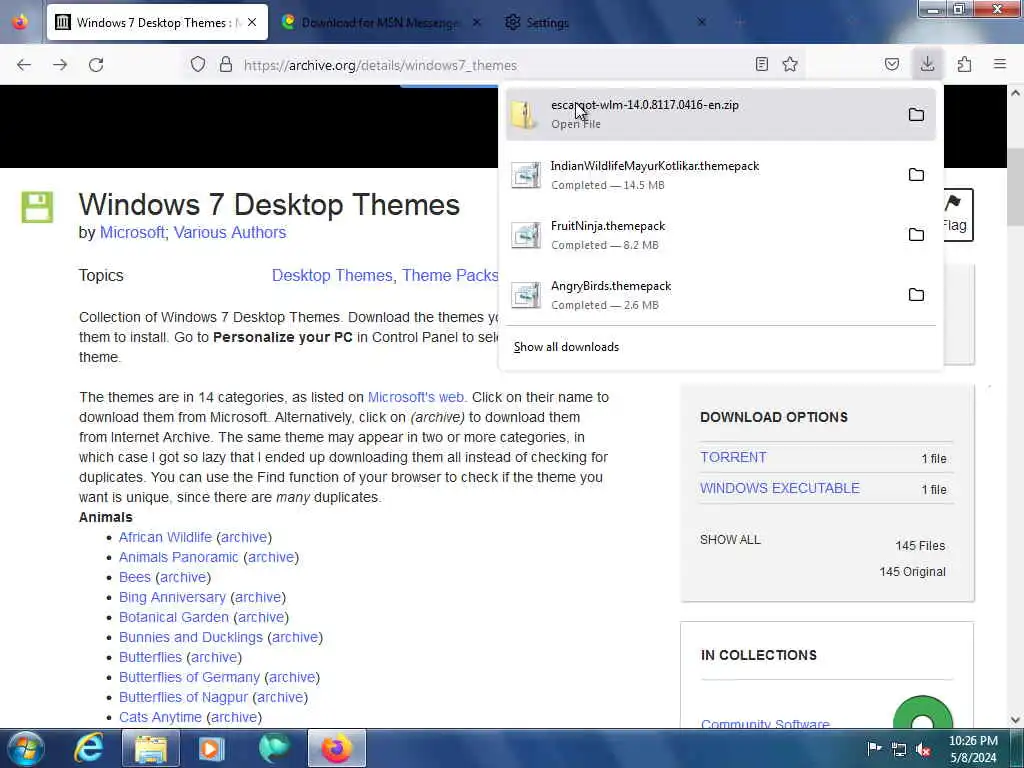This screenshot has height=768, width=1024.
Task: Click the browser forward arrow
Action: click(60, 65)
